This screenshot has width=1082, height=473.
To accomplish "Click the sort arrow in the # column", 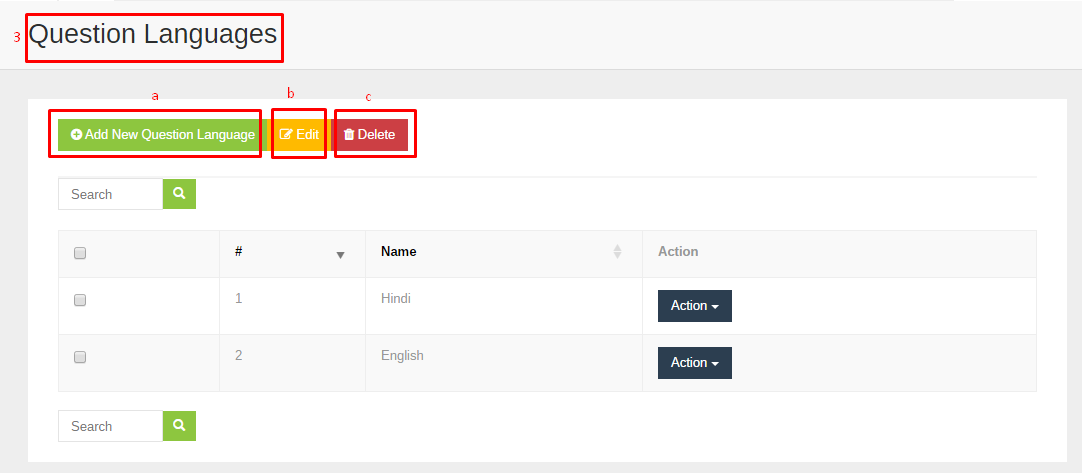I will [x=340, y=255].
